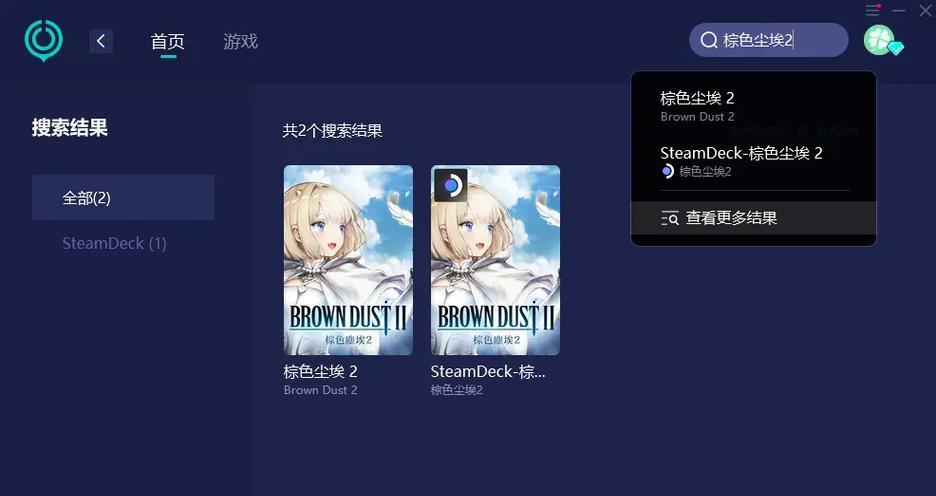Click 查看更多结果 to view more results
This screenshot has height=496, width=936.
click(753, 218)
